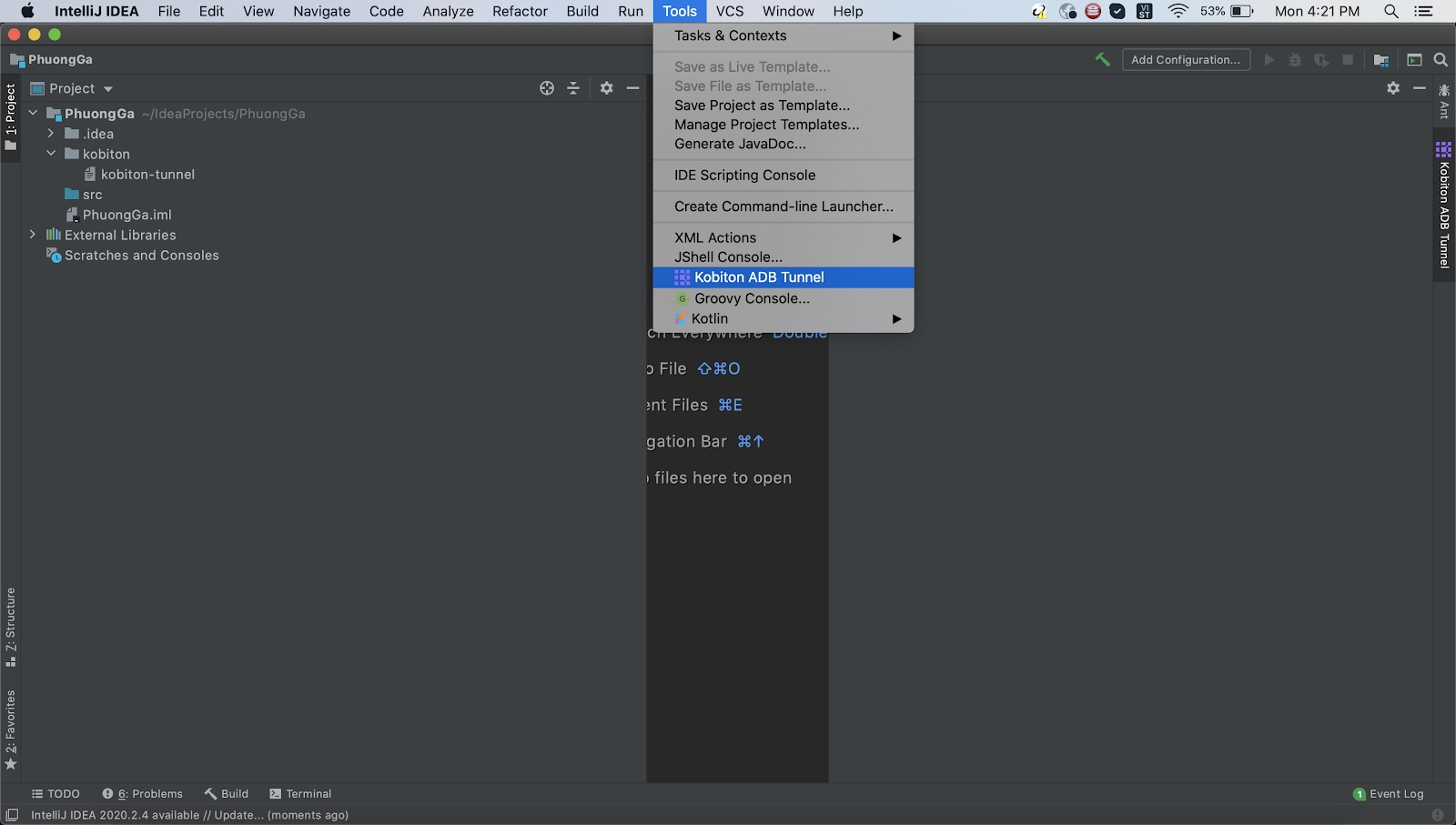Image resolution: width=1456 pixels, height=825 pixels.
Task: Open the Project view dropdown
Action: pos(106,88)
